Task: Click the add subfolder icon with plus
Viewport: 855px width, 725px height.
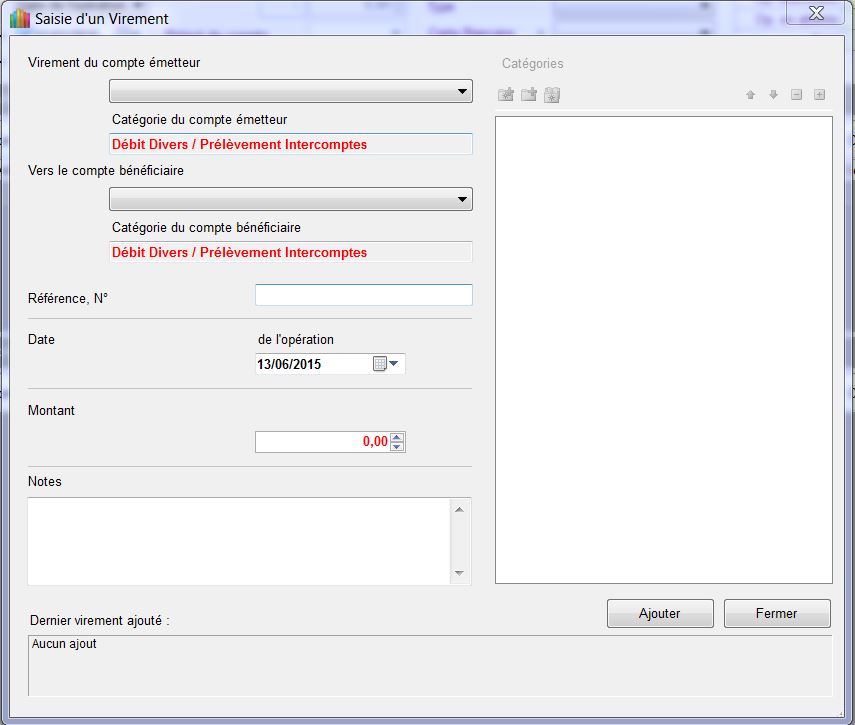Action: 529,95
